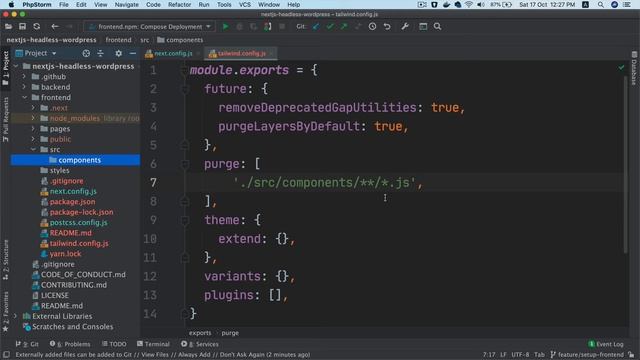Click the Open folder toolbar icon
This screenshot has width=640, height=360.
(x=8, y=27)
